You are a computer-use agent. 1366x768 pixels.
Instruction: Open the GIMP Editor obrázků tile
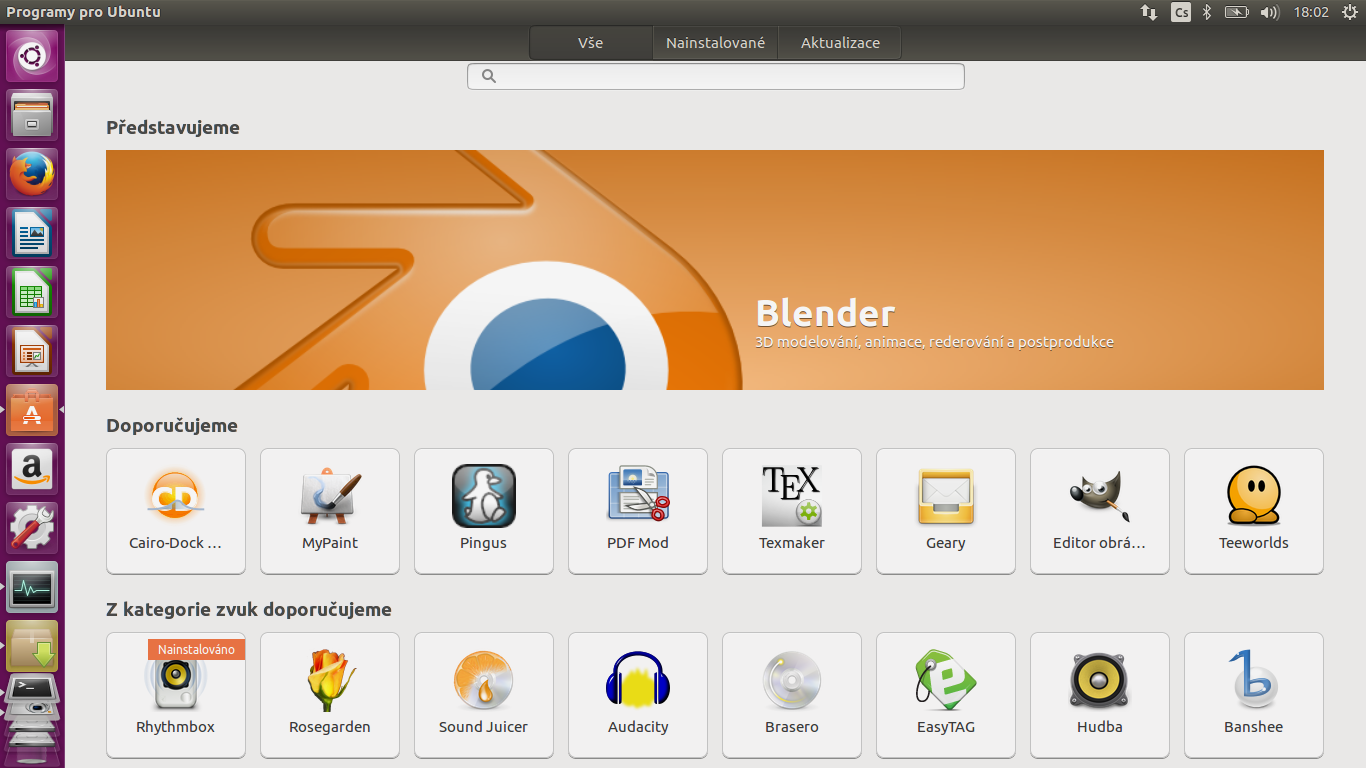1100,511
